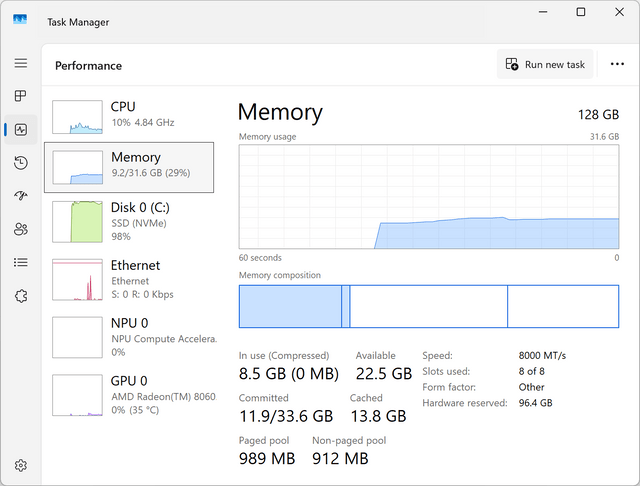Select the GPU 0 performance item

click(129, 395)
